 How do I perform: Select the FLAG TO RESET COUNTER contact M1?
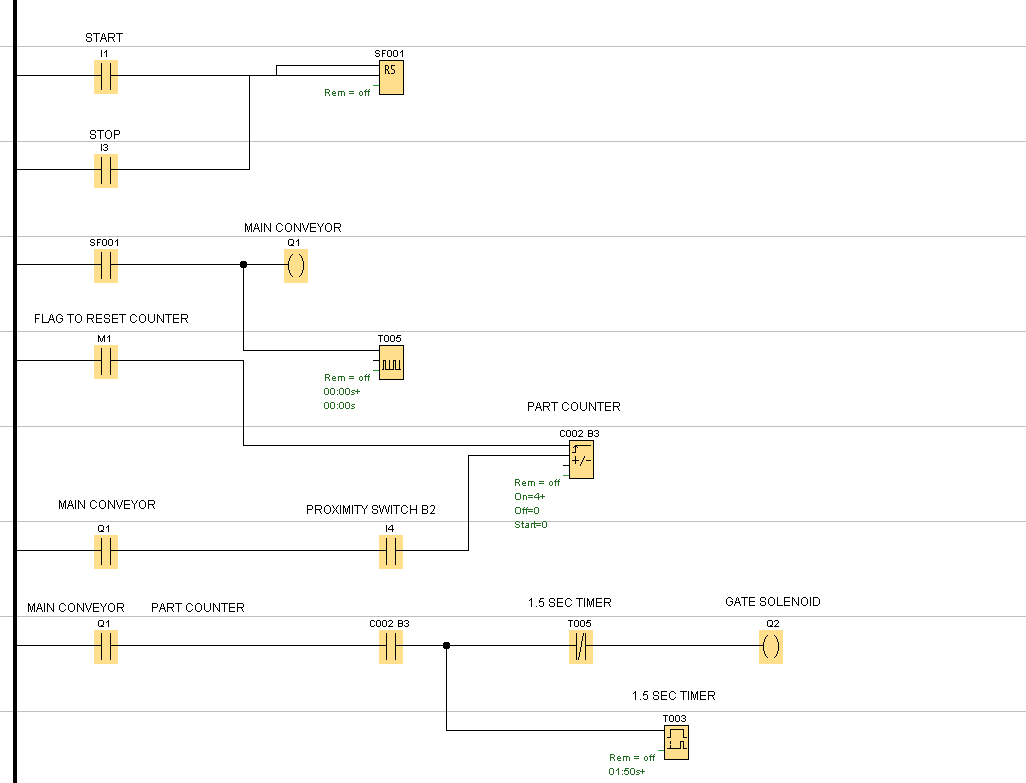click(105, 362)
